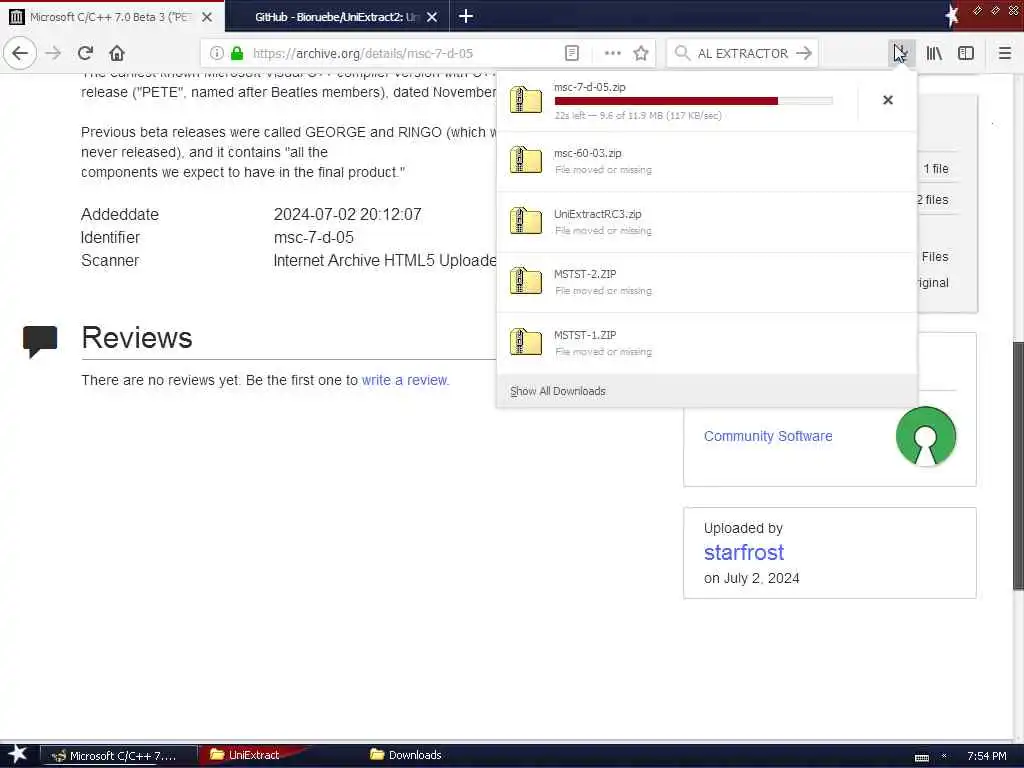Click the msc-60-03.zip file icon
Viewport: 1024px width, 768px height.
(x=526, y=160)
